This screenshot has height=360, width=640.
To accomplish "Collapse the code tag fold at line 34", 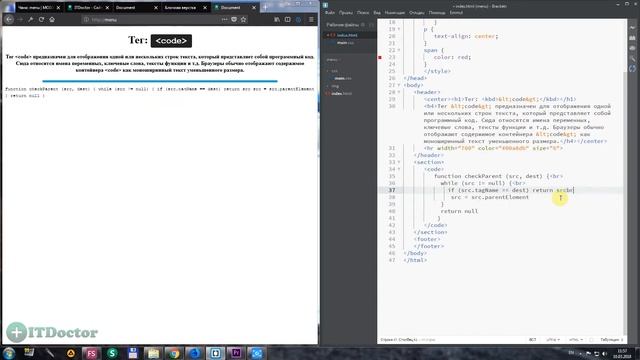I will point(399,169).
